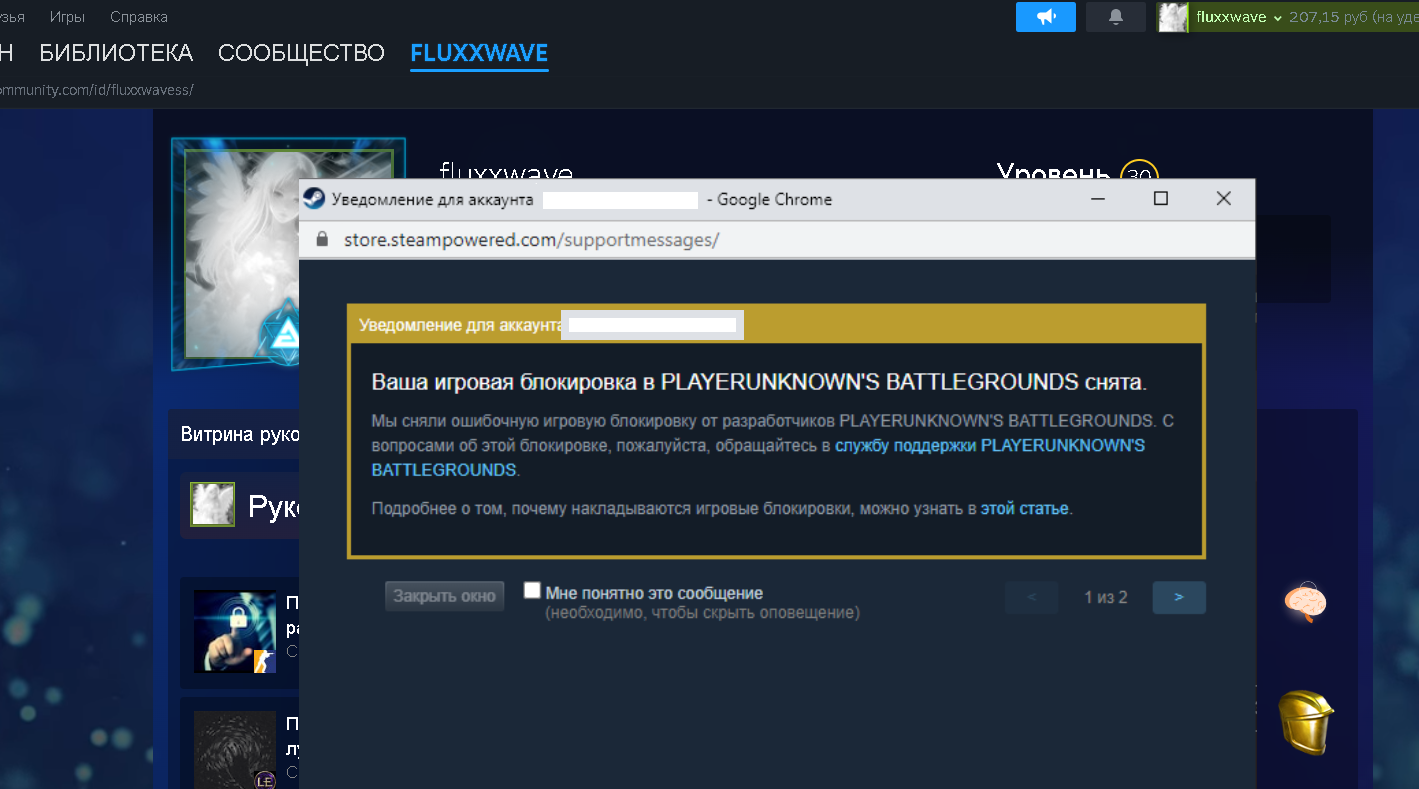Minimize the Chrome notification popup window

click(1098, 199)
